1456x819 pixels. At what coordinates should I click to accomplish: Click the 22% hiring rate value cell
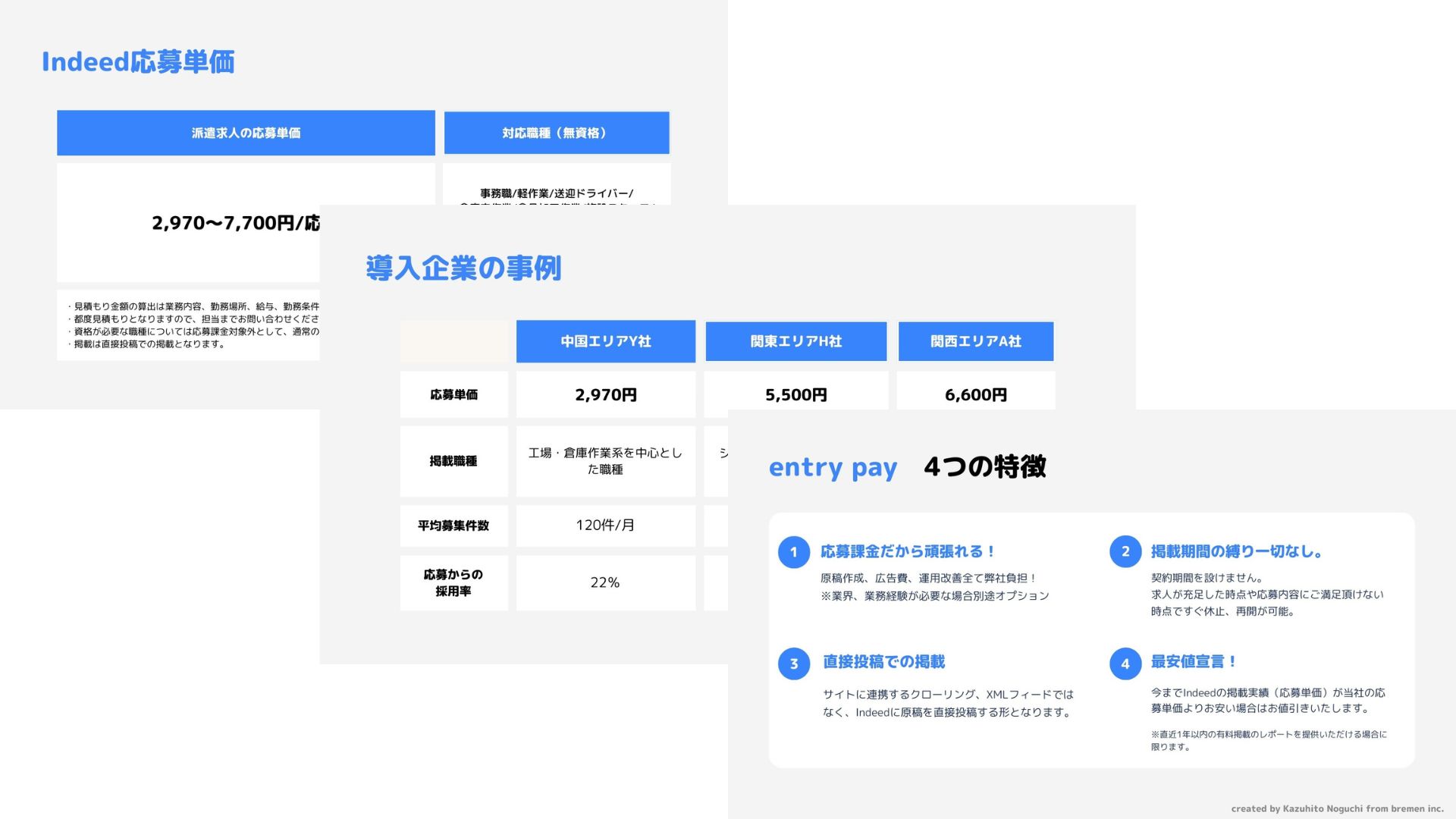click(x=605, y=582)
